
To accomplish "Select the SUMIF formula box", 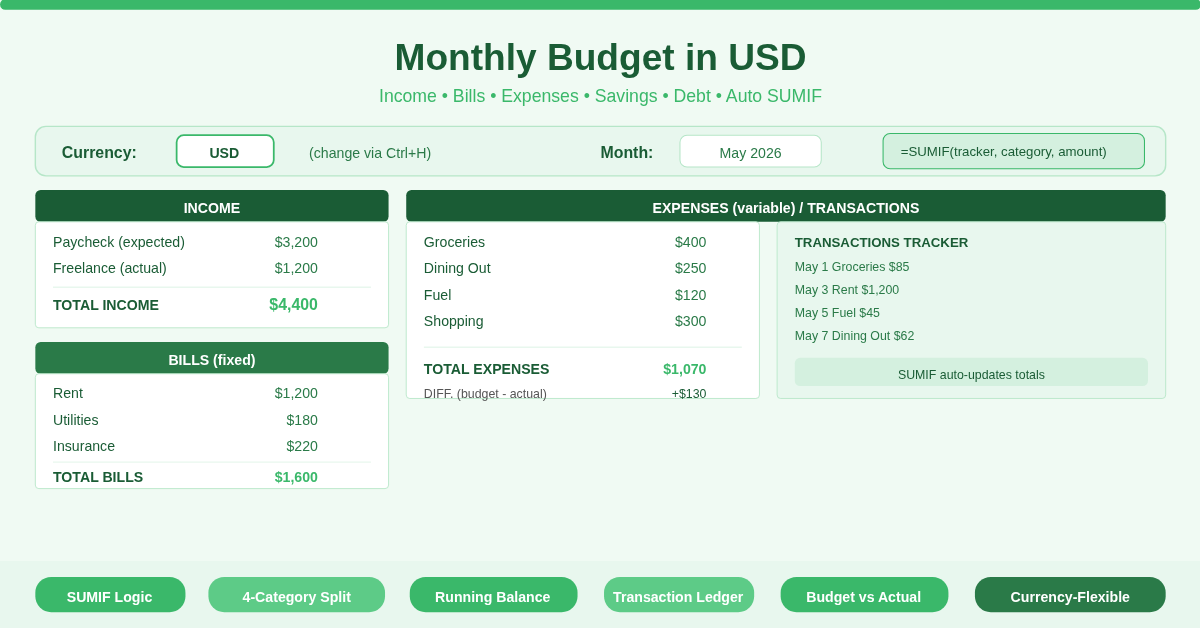I will [1013, 151].
